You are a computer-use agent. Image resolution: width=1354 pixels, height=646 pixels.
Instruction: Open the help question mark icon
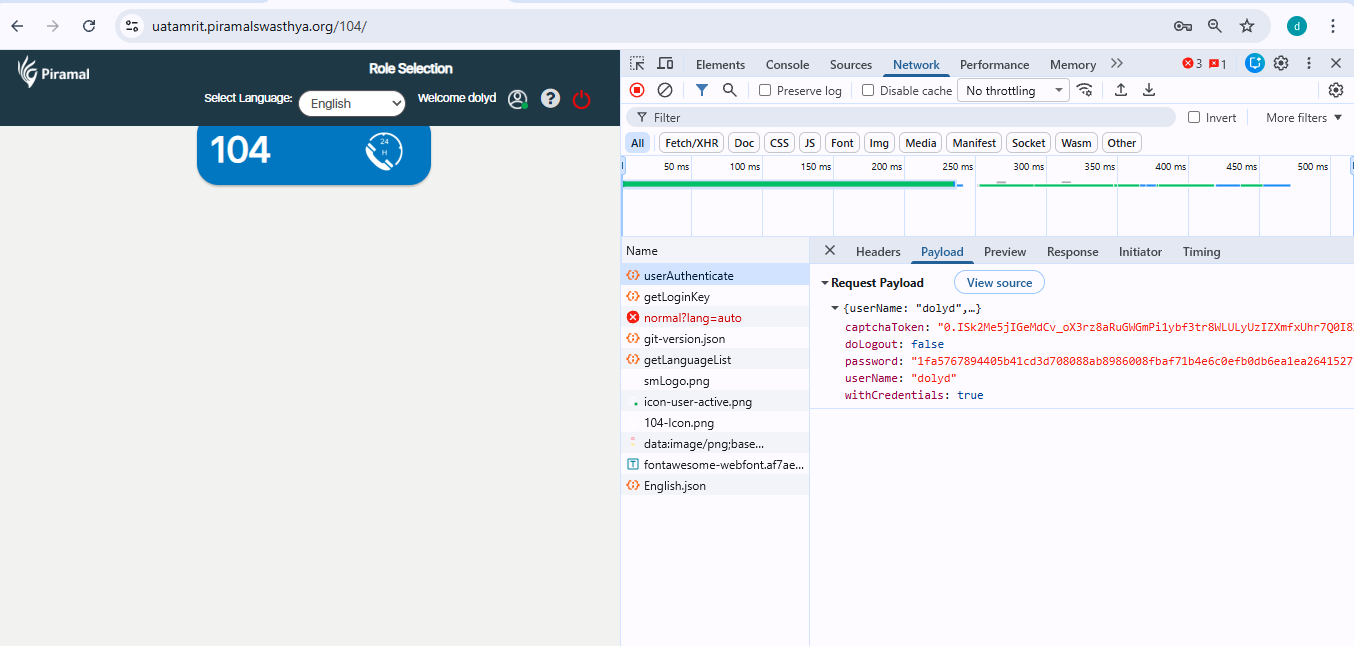point(550,99)
